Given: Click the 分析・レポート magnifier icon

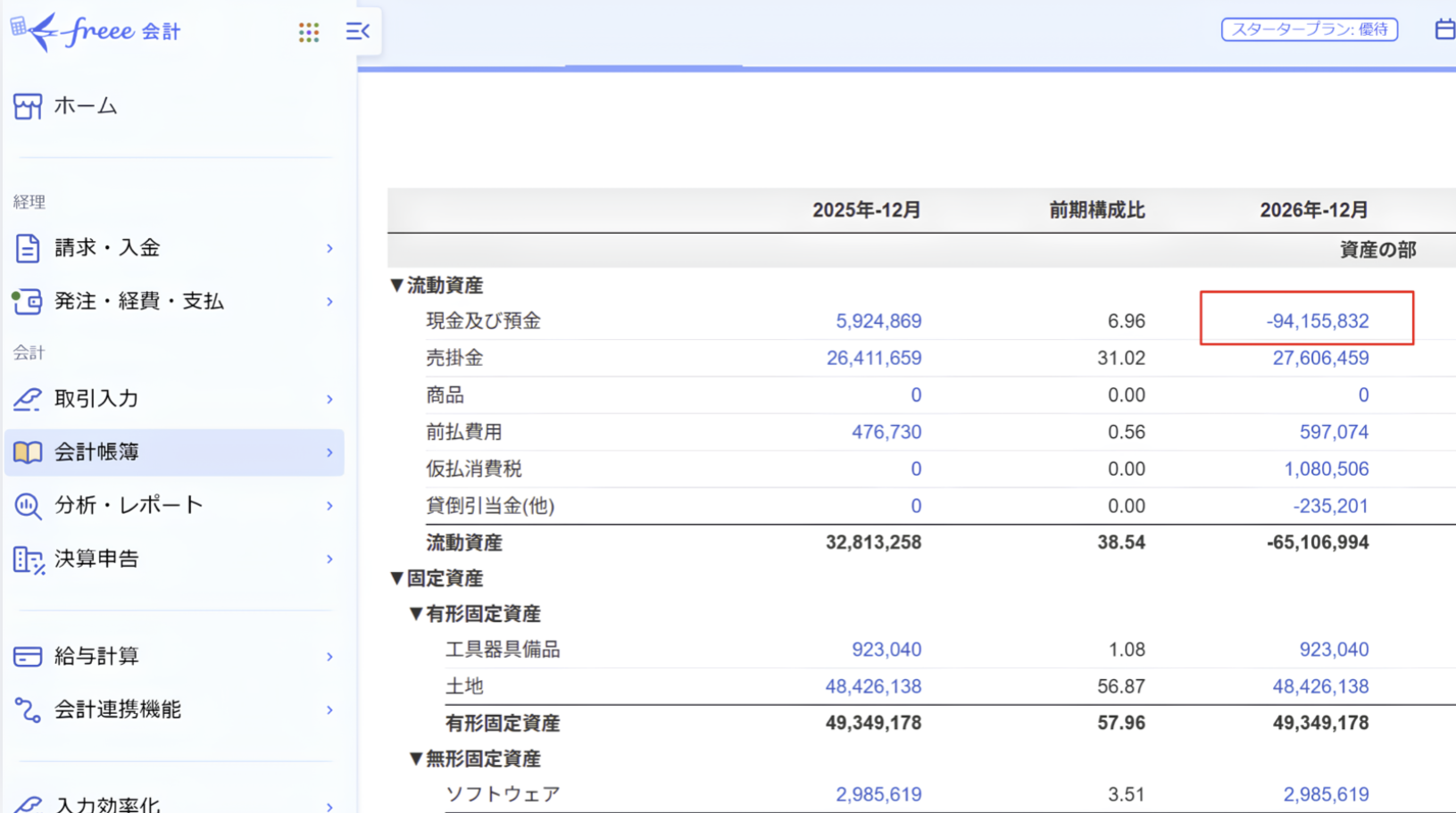Looking at the screenshot, I should (28, 506).
